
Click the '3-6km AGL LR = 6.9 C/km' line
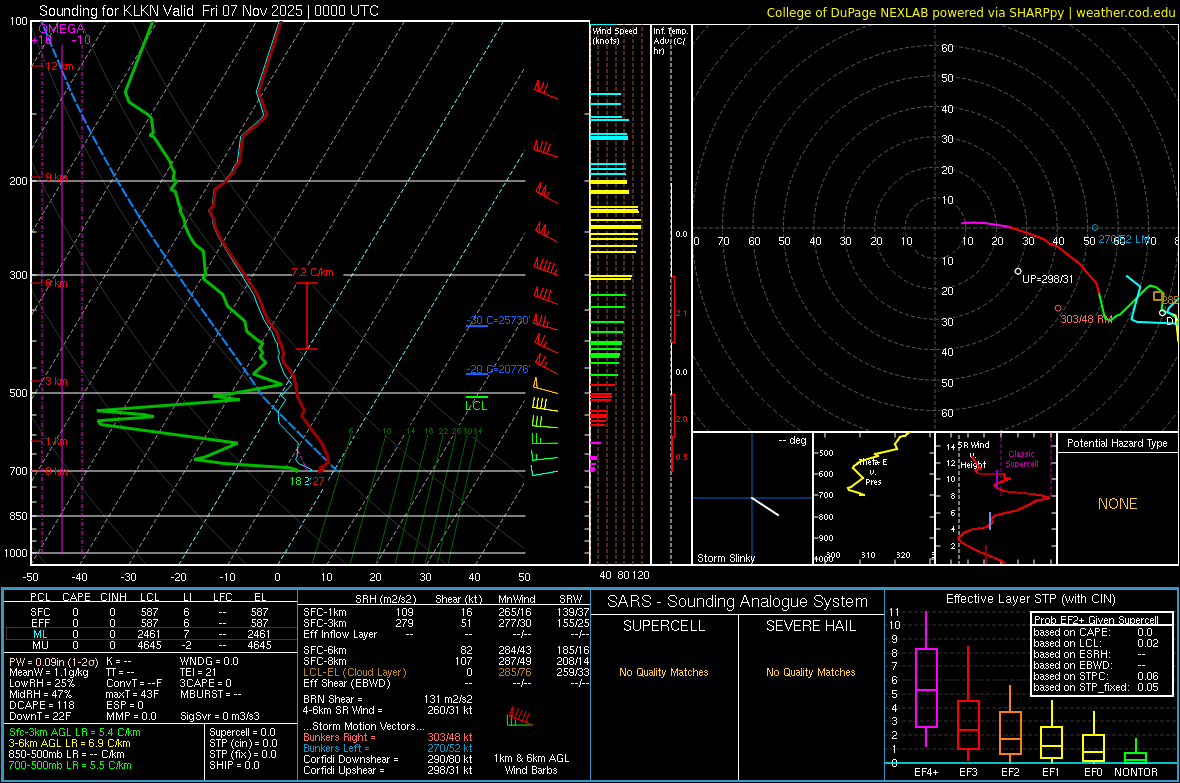tap(69, 743)
